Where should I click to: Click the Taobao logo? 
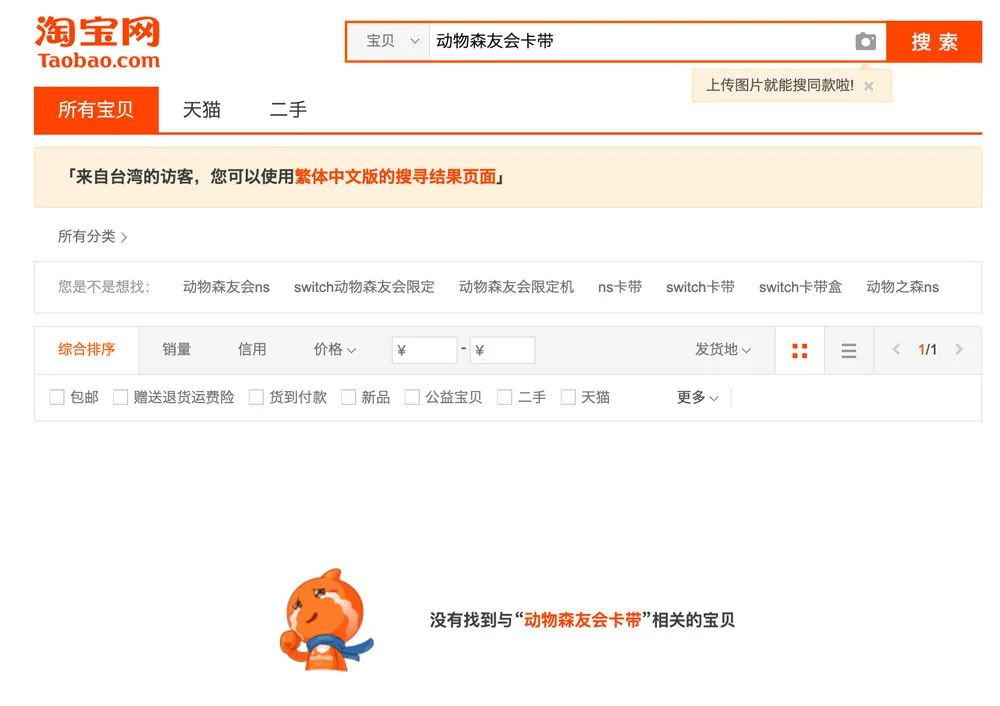[x=98, y=42]
